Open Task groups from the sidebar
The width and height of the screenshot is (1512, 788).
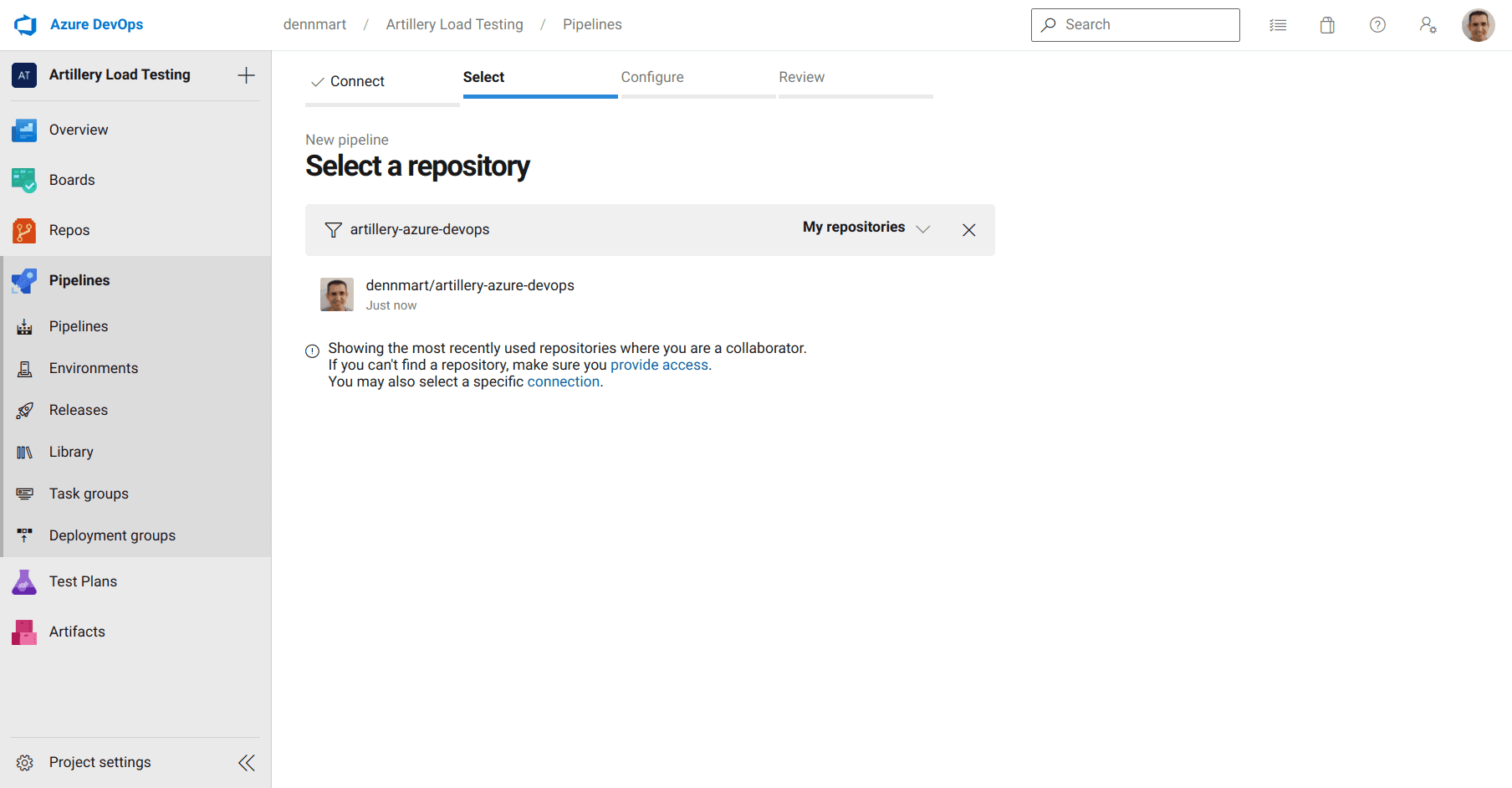[88, 494]
